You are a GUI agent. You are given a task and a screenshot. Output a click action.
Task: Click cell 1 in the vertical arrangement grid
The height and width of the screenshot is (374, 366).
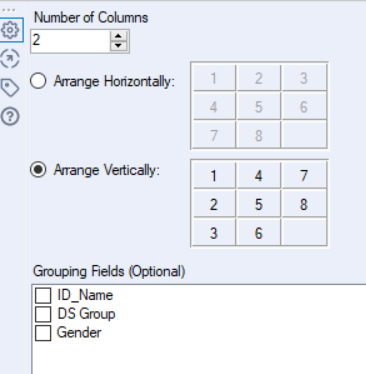point(214,175)
